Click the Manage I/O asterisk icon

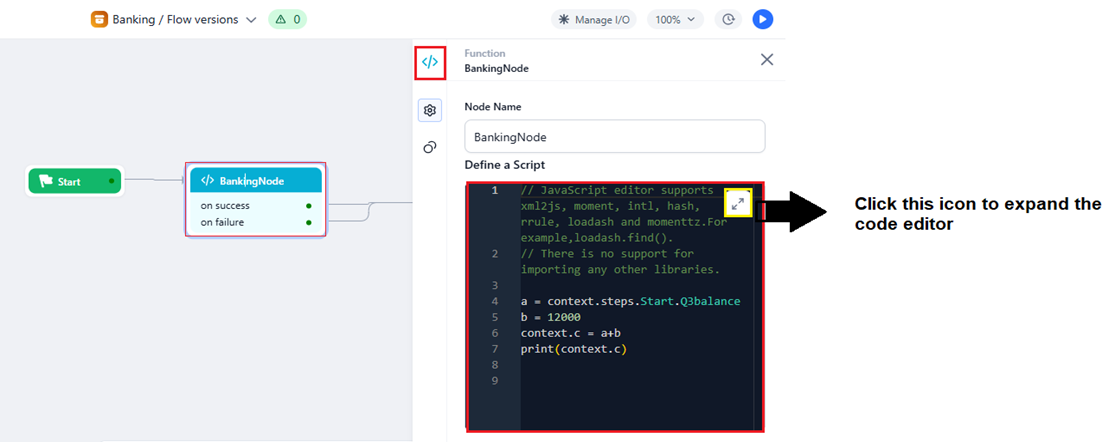(564, 20)
